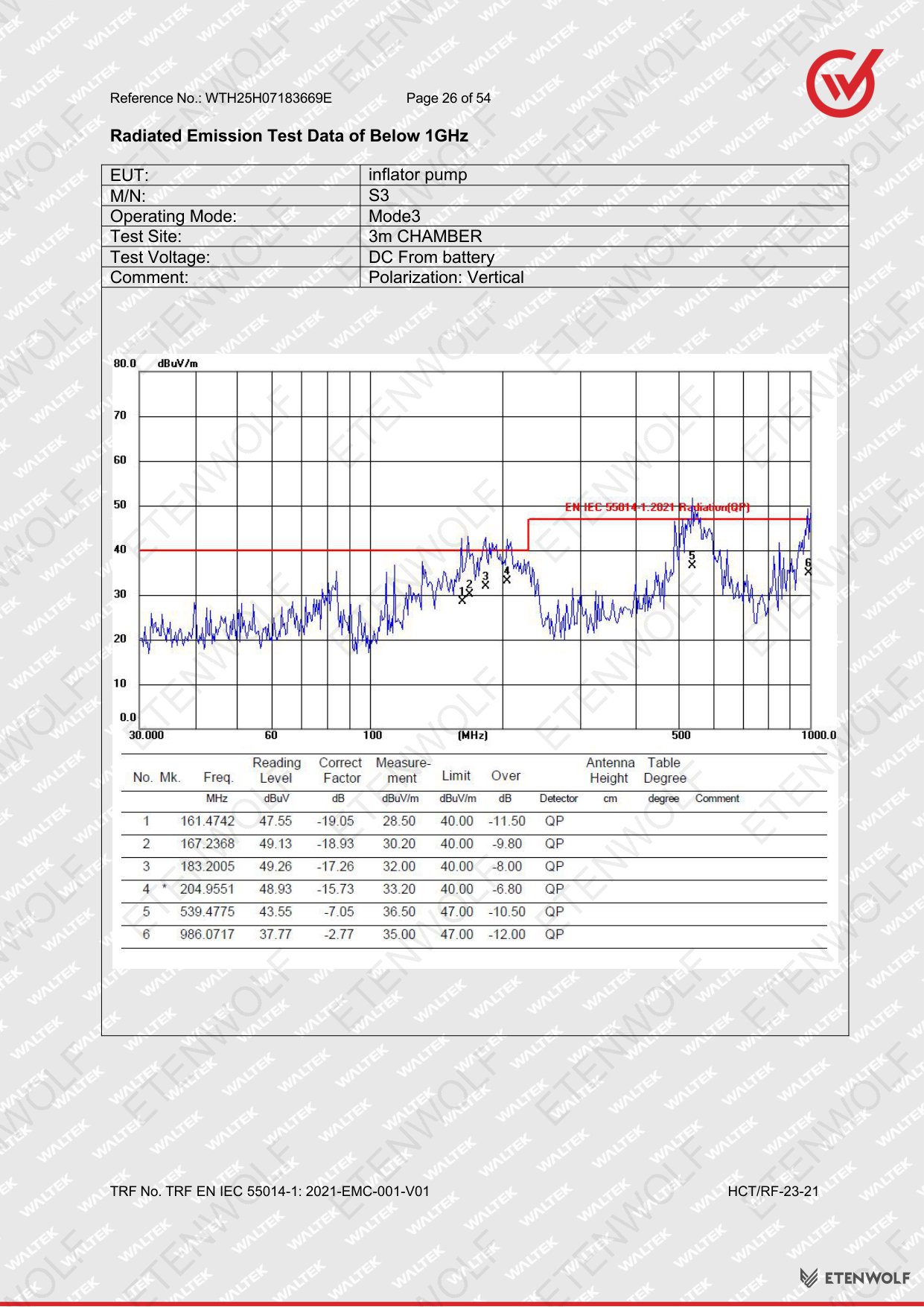Click the red Waltek checkmark logo
The image size is (924, 1307).
[x=845, y=83]
